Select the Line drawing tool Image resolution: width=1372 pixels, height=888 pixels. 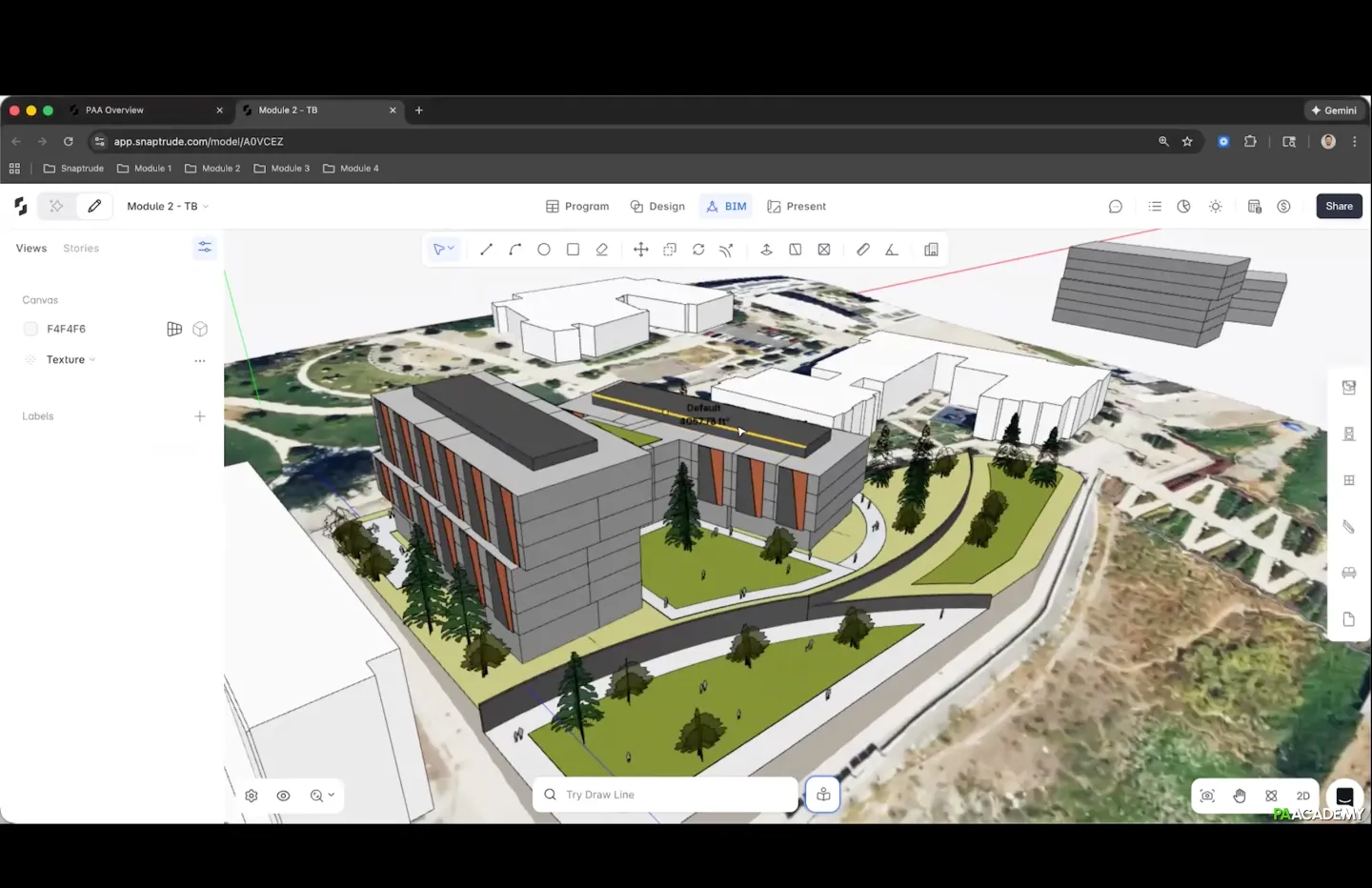[486, 250]
